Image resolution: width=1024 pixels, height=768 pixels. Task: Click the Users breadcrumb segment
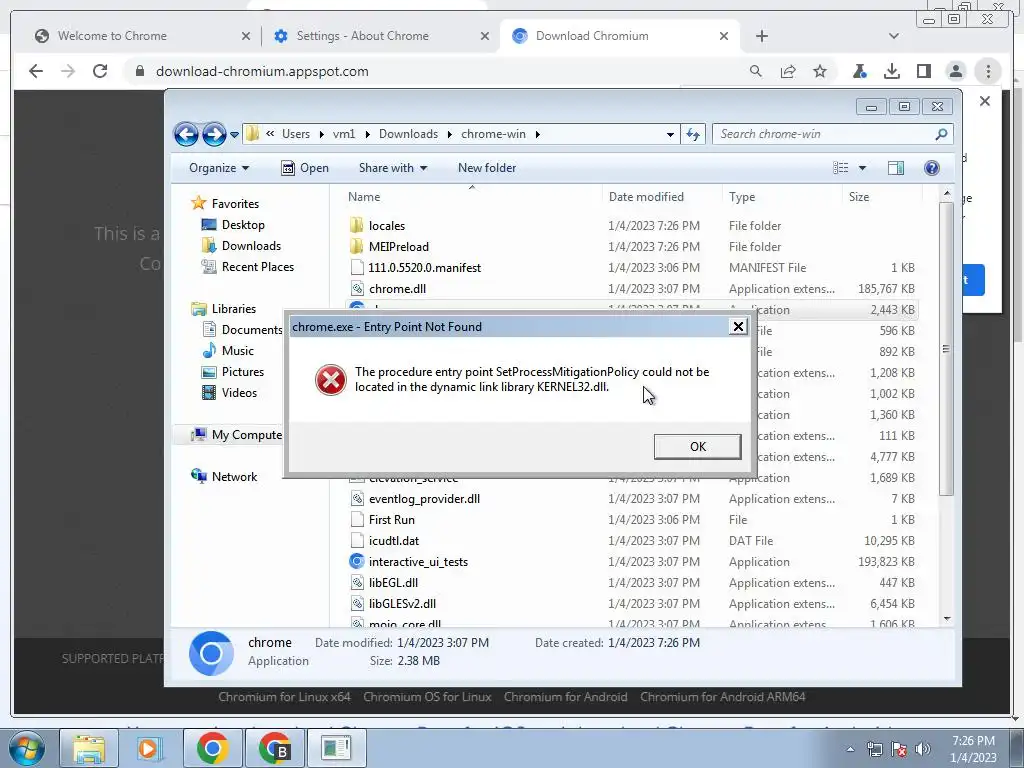tap(296, 134)
